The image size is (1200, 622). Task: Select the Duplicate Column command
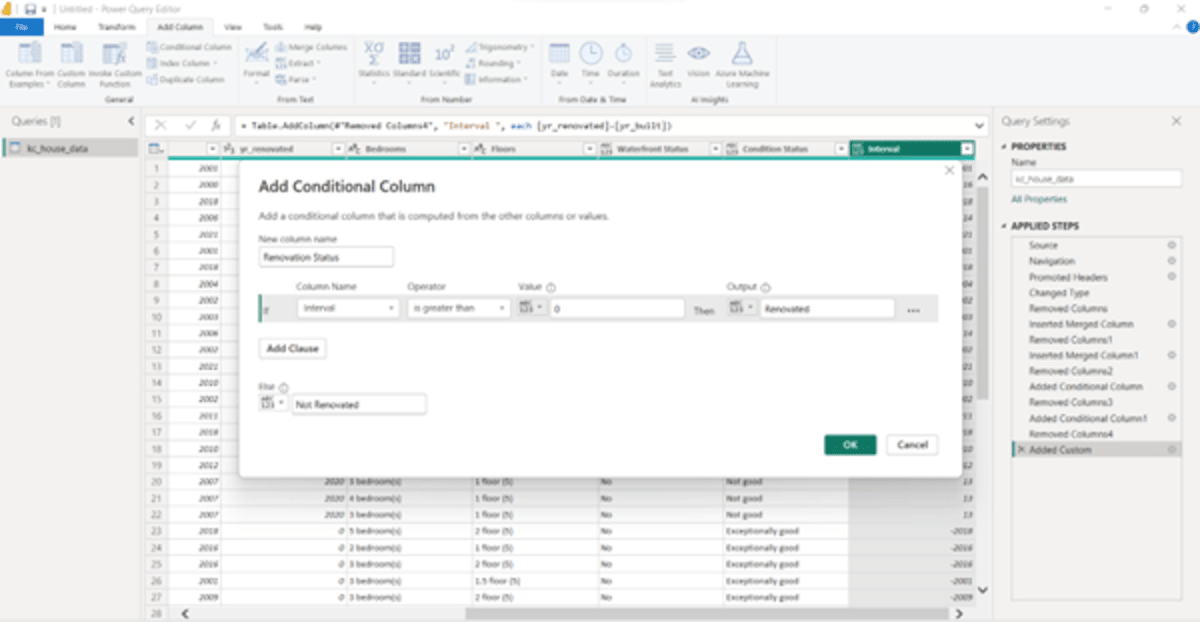click(x=186, y=79)
